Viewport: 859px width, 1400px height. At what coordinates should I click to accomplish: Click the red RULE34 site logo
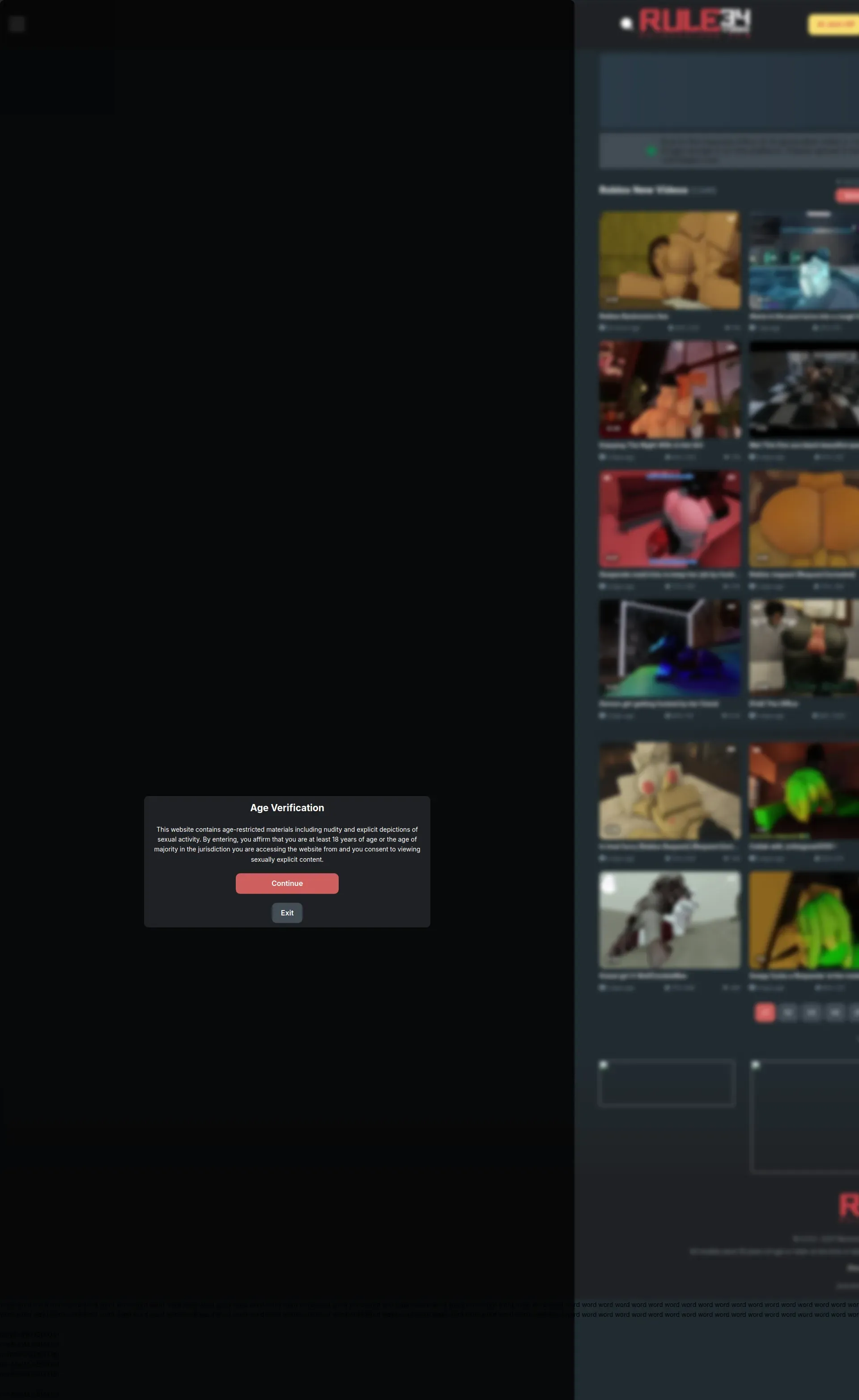tap(694, 21)
